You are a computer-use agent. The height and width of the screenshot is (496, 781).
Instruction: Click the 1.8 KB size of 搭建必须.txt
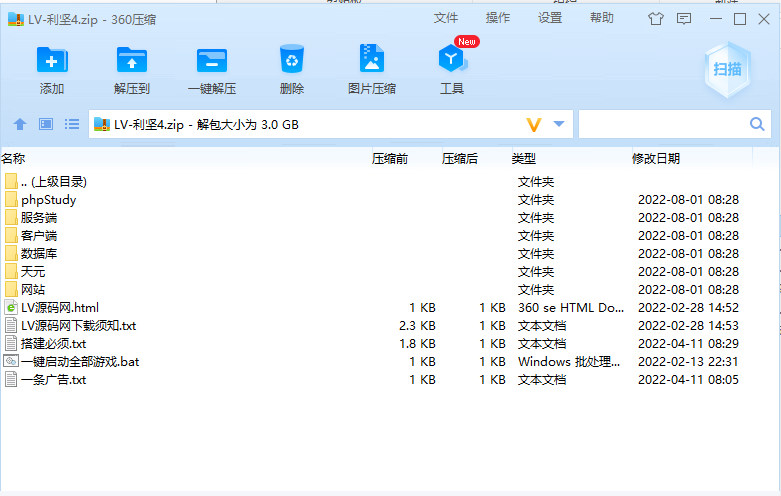(x=417, y=344)
